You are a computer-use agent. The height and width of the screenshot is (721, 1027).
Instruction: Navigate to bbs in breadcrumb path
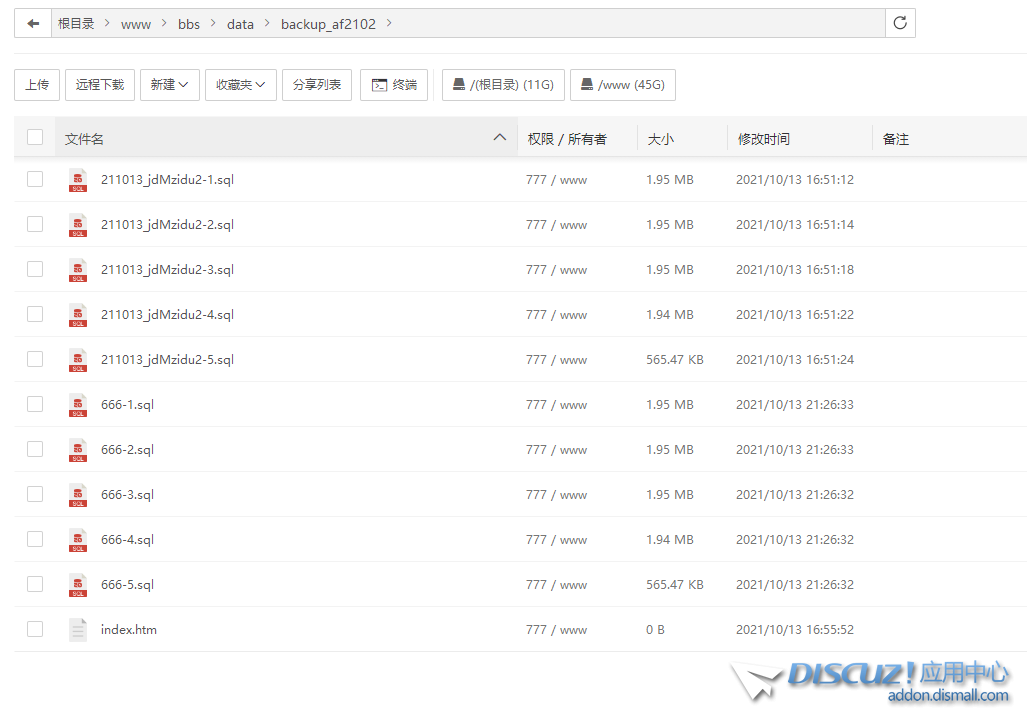(189, 24)
